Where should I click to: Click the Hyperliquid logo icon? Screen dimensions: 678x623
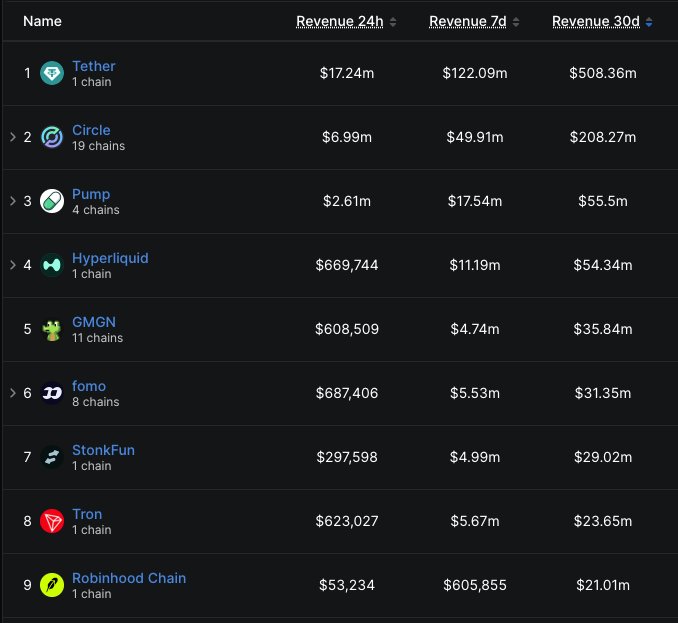52,265
